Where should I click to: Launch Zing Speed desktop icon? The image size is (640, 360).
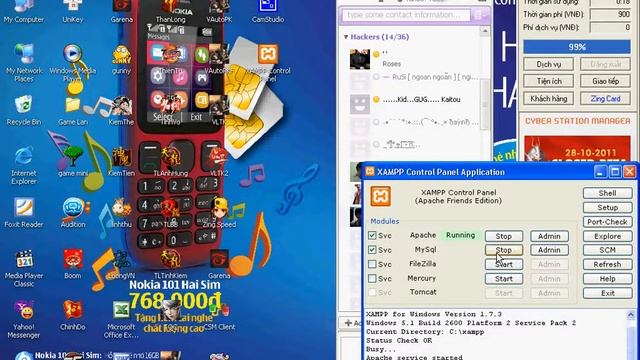tap(219, 213)
